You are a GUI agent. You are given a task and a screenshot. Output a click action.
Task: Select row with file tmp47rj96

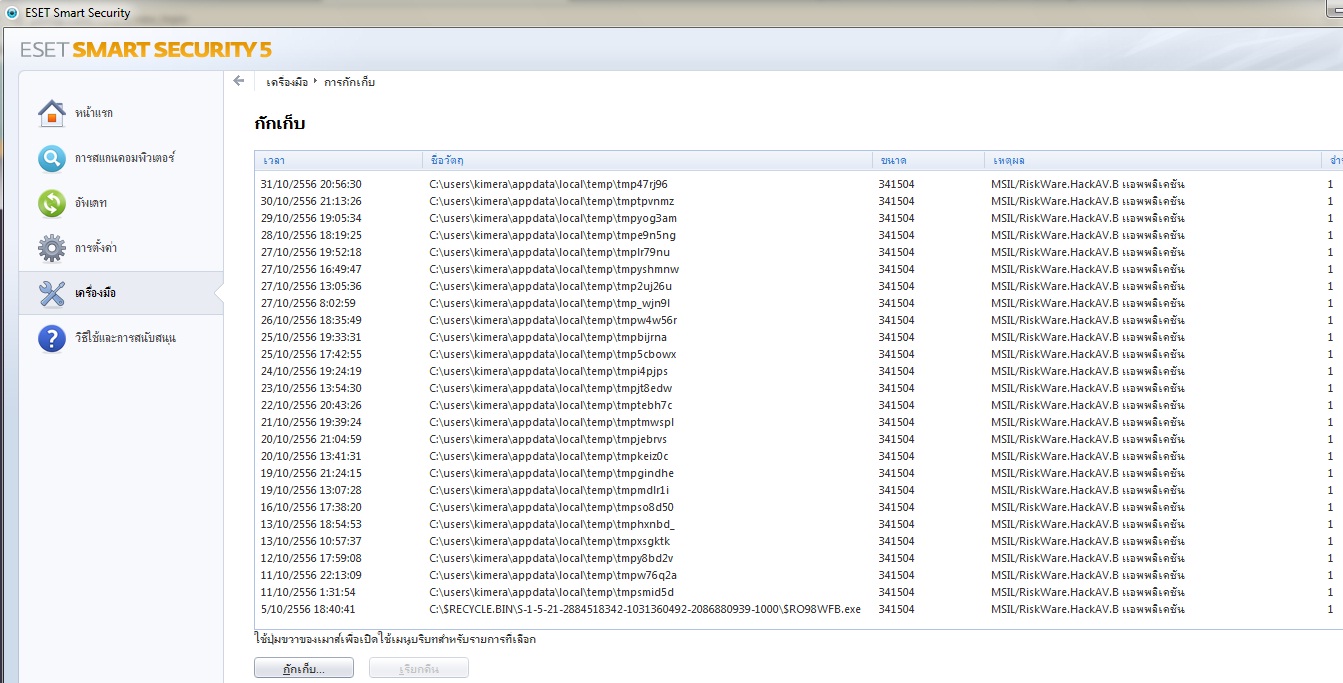click(x=798, y=184)
